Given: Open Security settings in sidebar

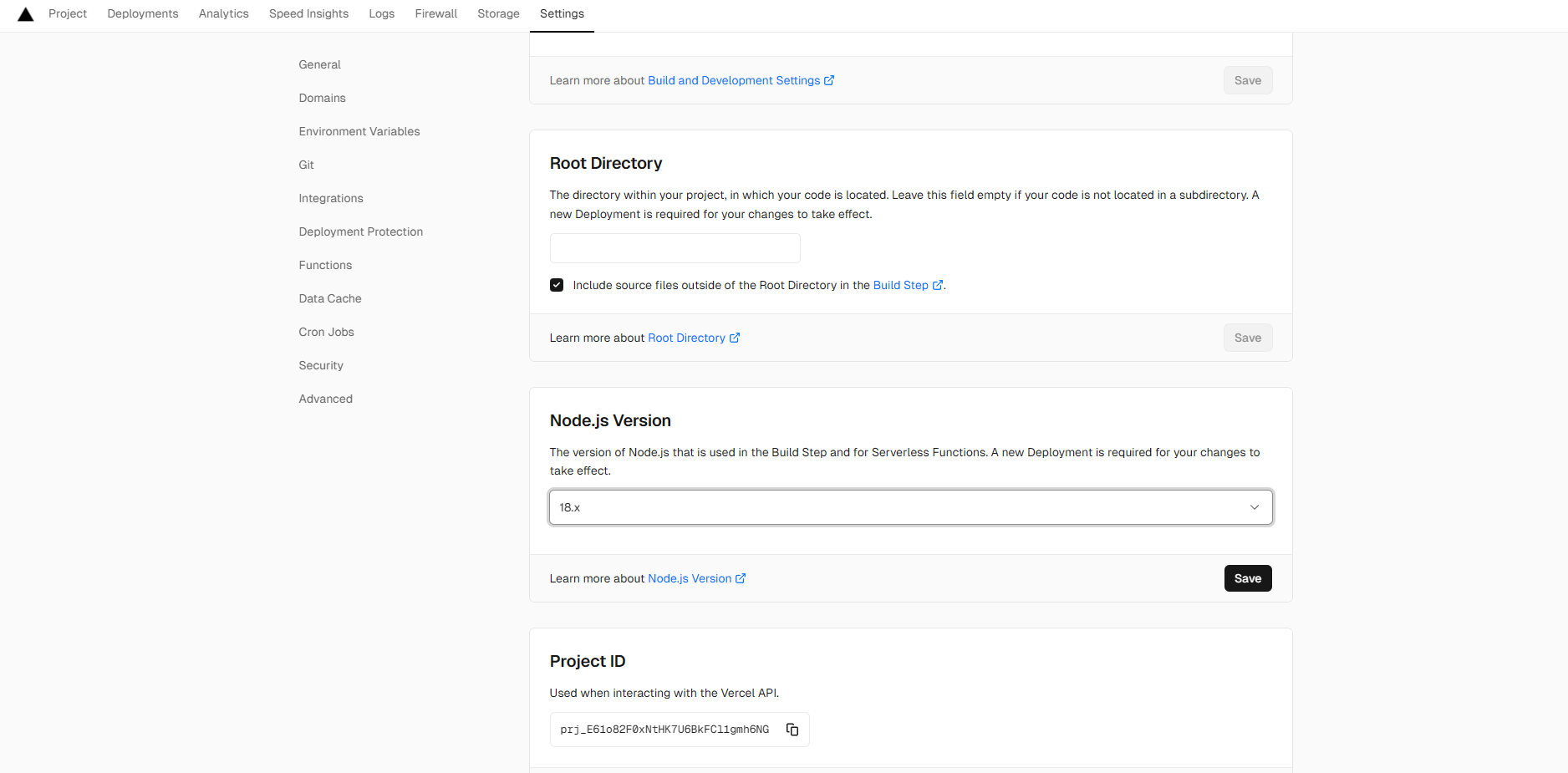Looking at the screenshot, I should [321, 365].
